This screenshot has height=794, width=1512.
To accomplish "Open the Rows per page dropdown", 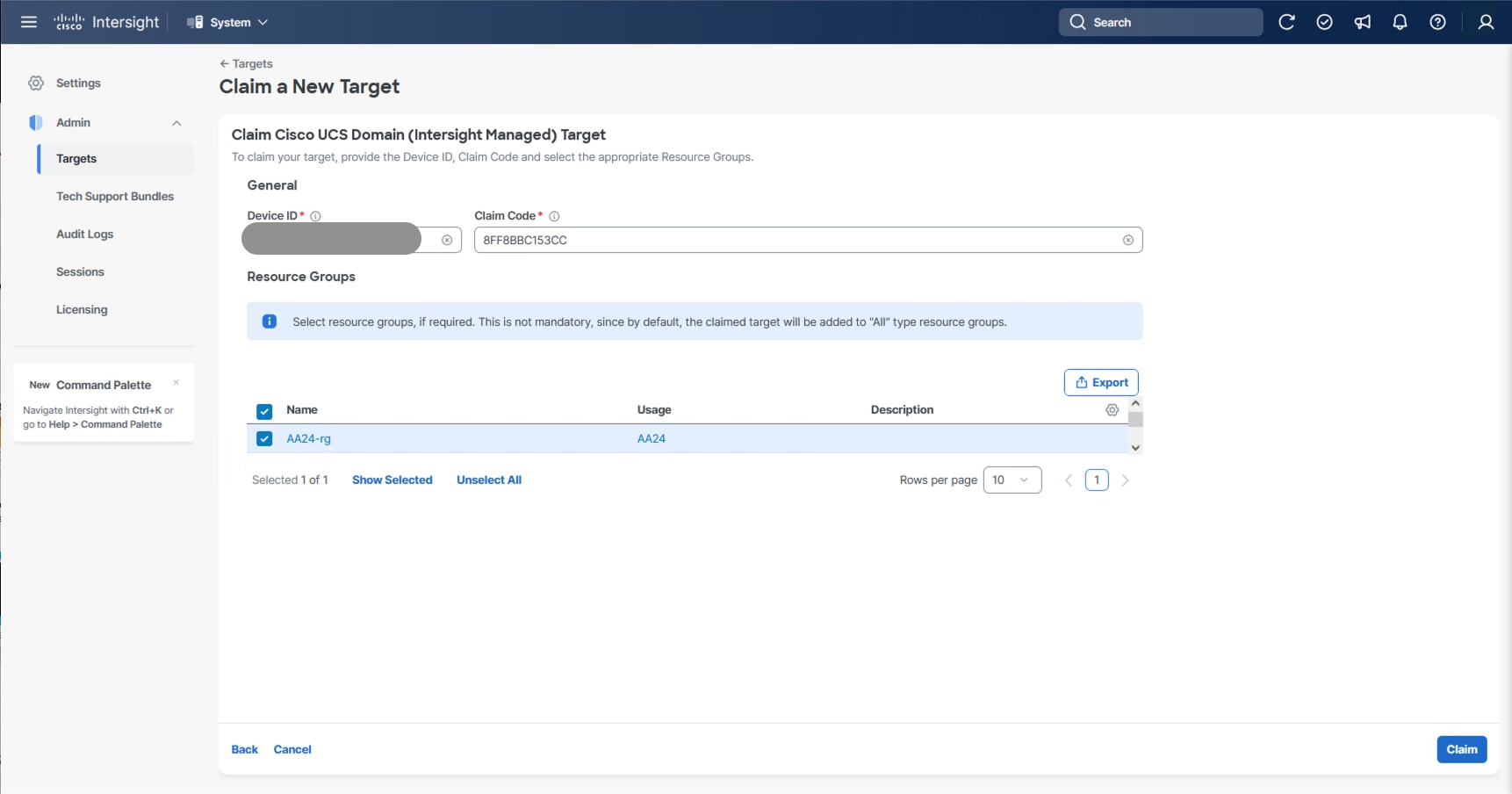I will pos(1012,480).
